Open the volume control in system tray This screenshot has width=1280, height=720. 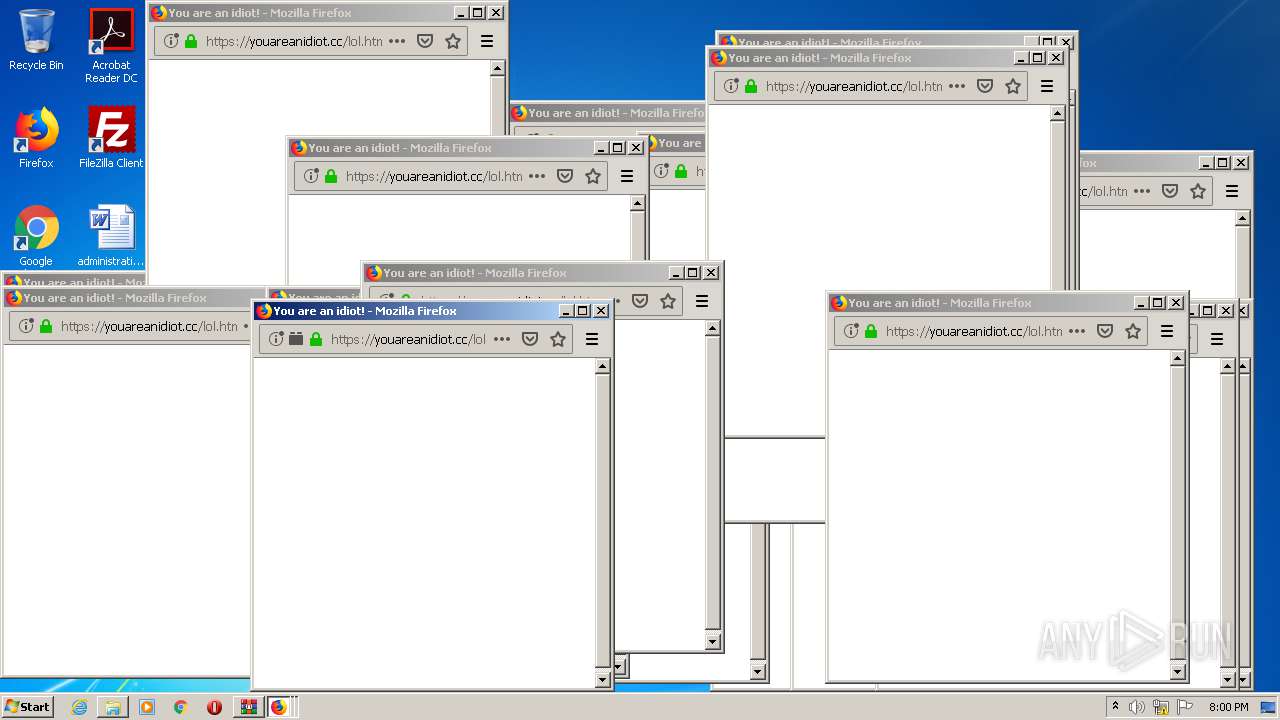coord(1137,707)
